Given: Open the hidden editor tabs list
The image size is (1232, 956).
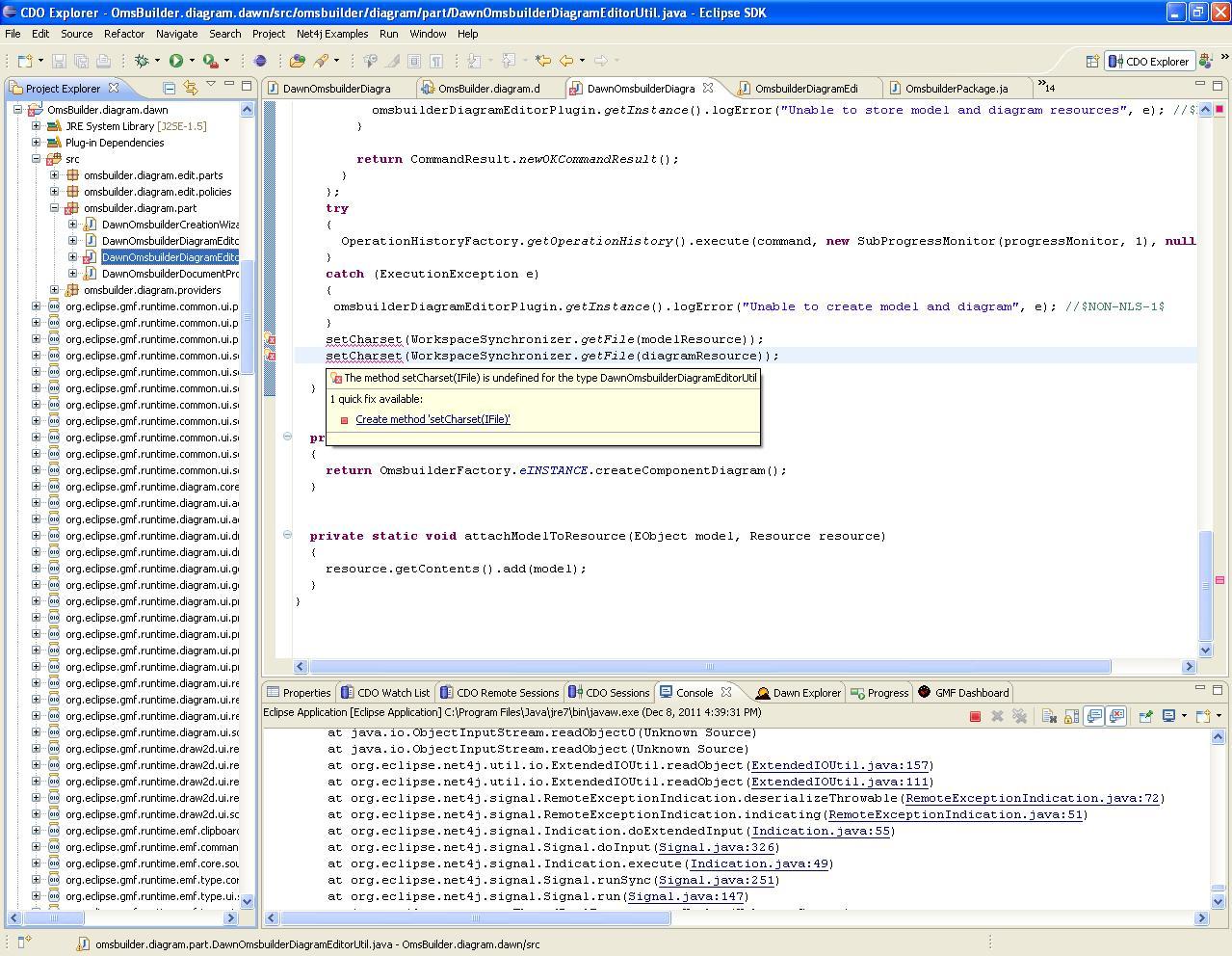Looking at the screenshot, I should 1045,88.
